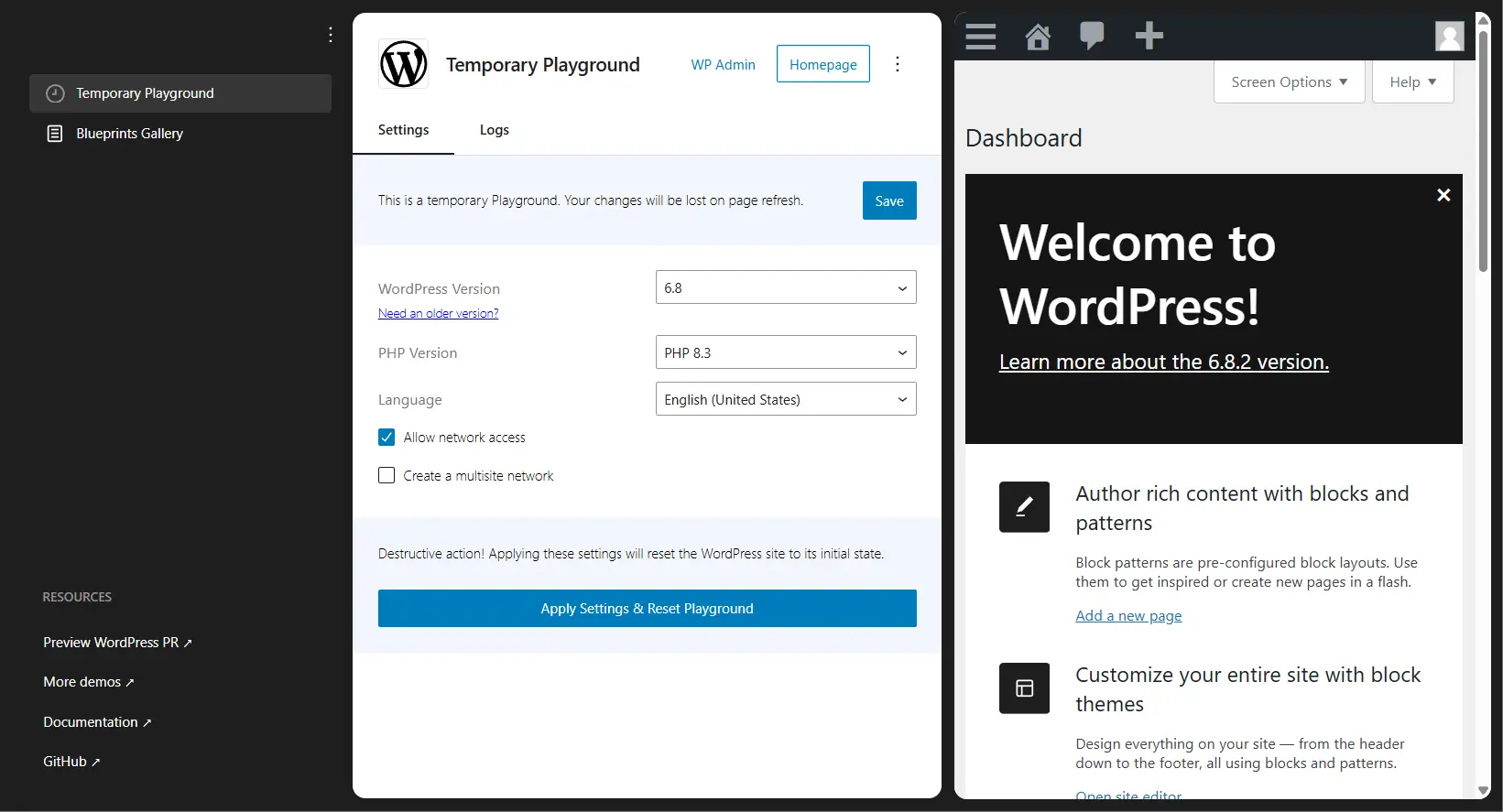Enable Create a multisite network
This screenshot has height=812, width=1503.
tap(387, 476)
